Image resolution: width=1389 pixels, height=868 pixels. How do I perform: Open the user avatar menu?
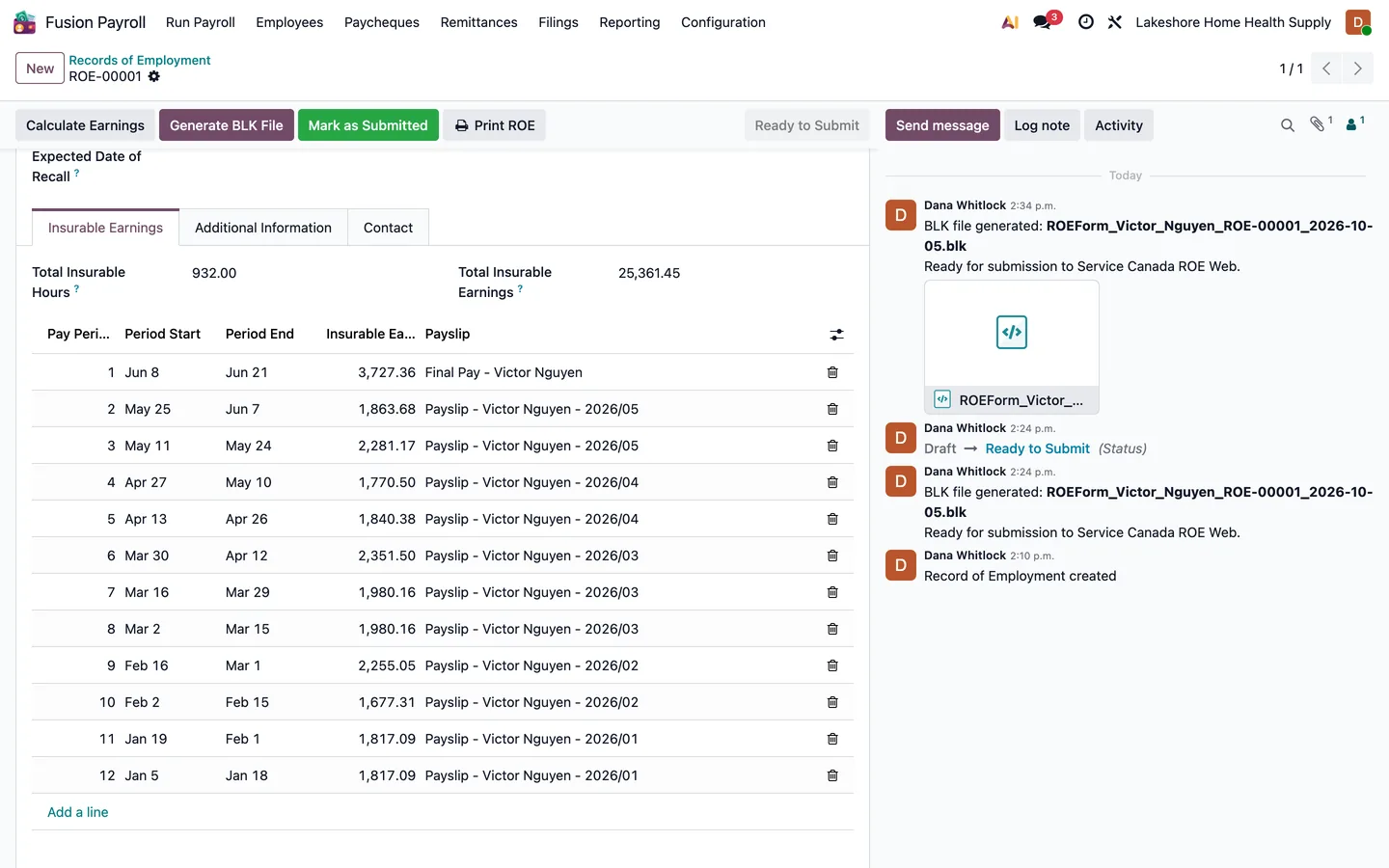click(1358, 22)
